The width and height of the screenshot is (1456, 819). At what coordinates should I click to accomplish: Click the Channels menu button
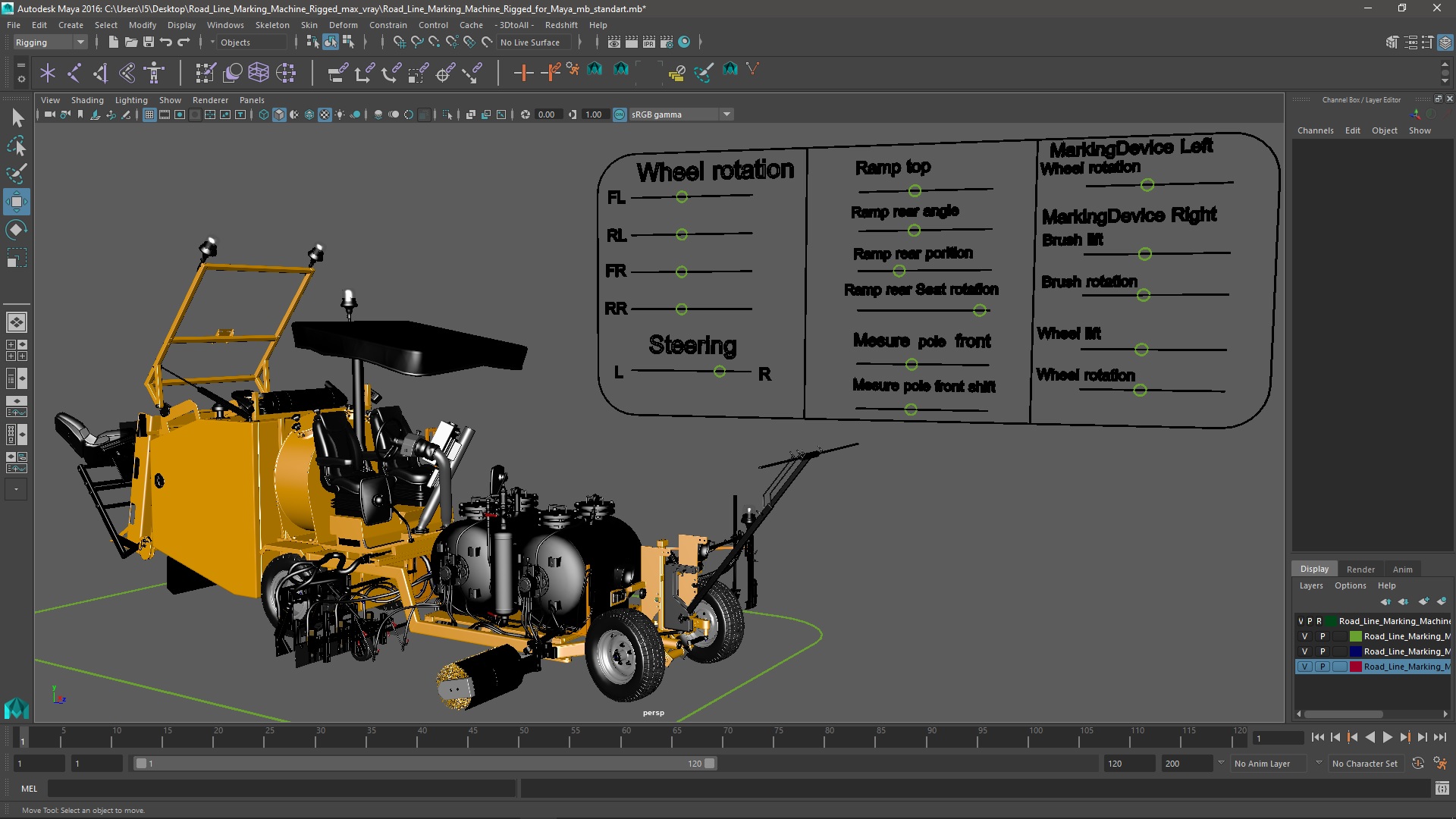tap(1315, 130)
